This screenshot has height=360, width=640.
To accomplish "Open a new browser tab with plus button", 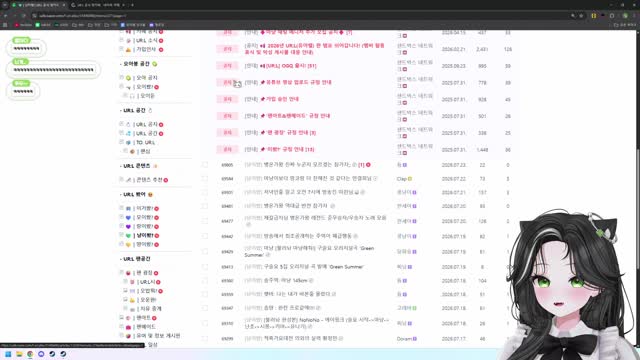I will [x=132, y=5].
